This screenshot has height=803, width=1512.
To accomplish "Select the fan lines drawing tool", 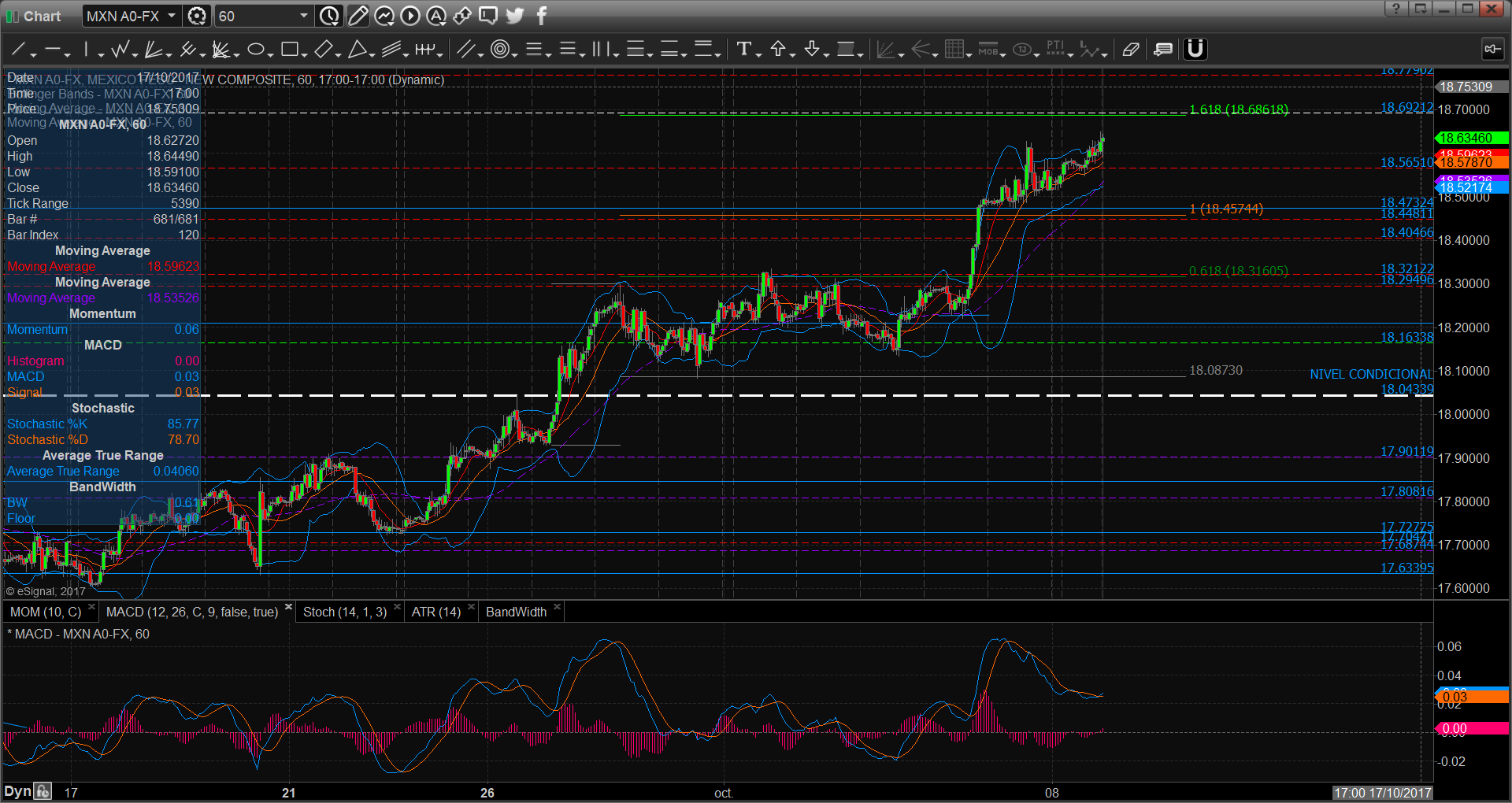I will point(154,50).
